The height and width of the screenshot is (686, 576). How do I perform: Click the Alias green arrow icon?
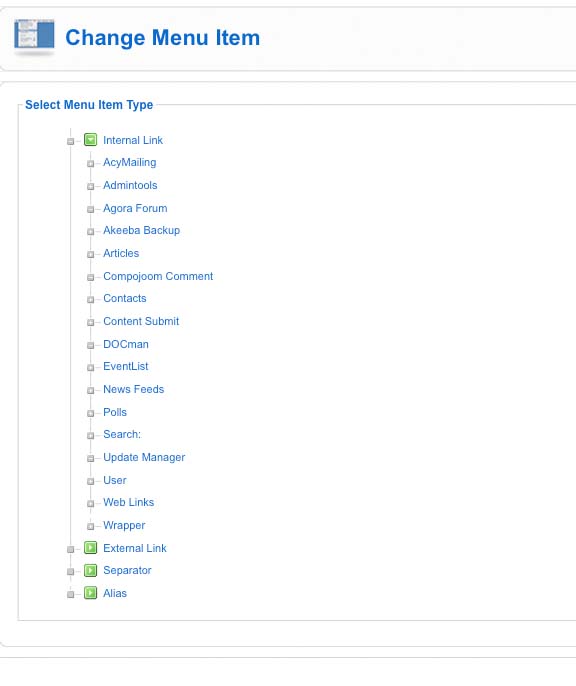pos(91,593)
